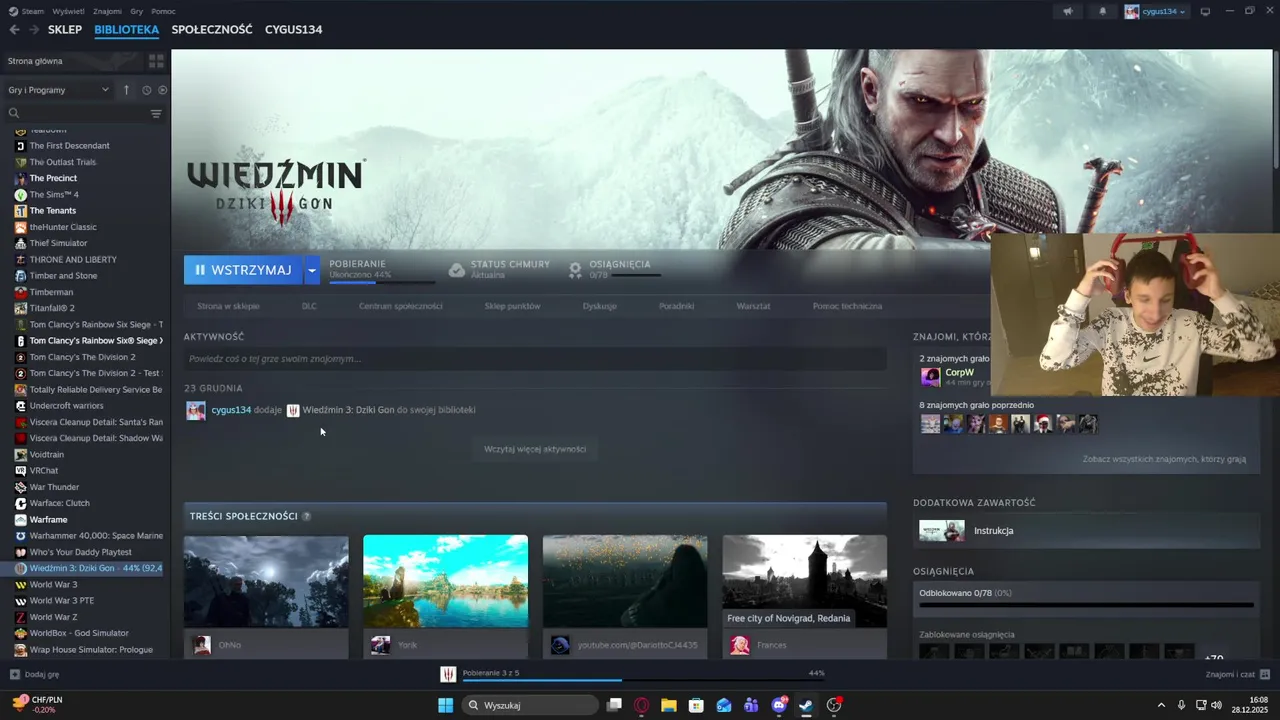
Task: Select Wiedźmin 3: Dziki Gon in library
Action: point(84,568)
